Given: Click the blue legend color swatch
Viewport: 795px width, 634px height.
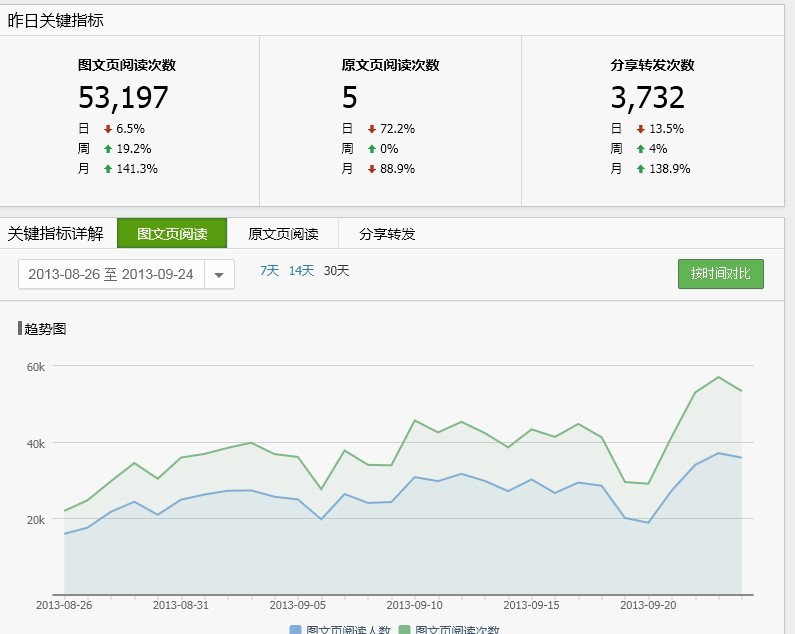Looking at the screenshot, I should (x=295, y=630).
